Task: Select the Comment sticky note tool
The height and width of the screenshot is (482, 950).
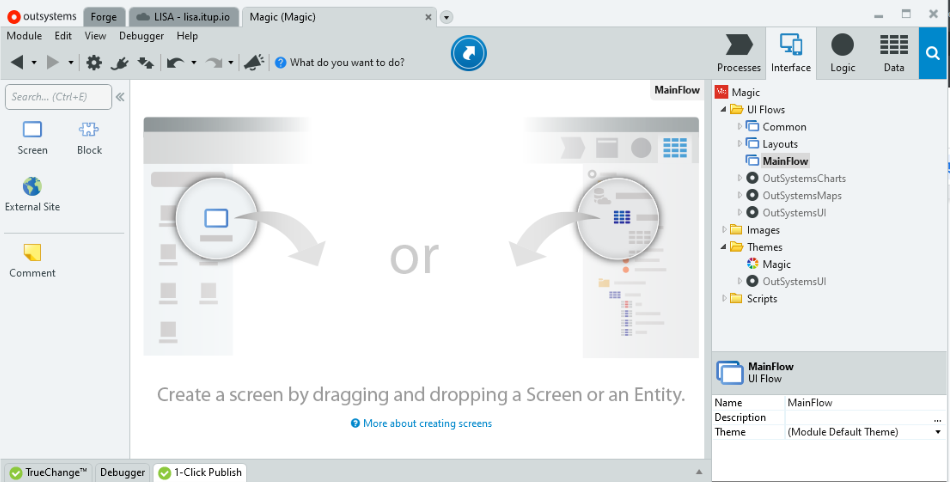Action: 32,260
